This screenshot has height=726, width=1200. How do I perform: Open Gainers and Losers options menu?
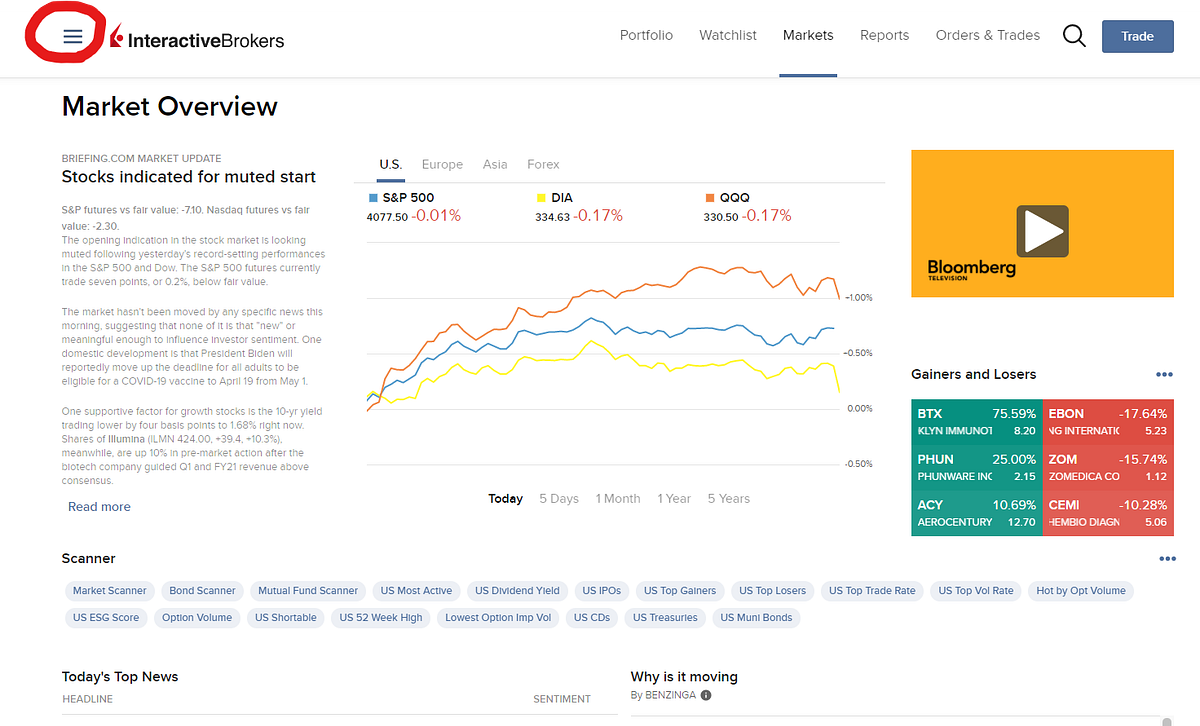tap(1164, 374)
